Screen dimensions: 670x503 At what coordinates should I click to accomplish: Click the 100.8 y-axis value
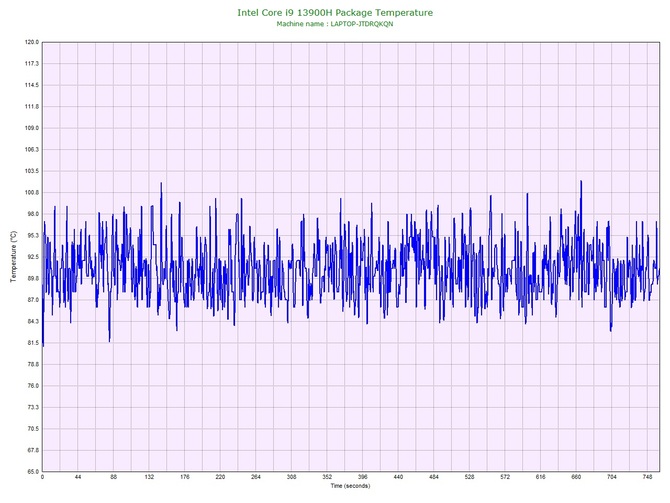click(x=32, y=193)
